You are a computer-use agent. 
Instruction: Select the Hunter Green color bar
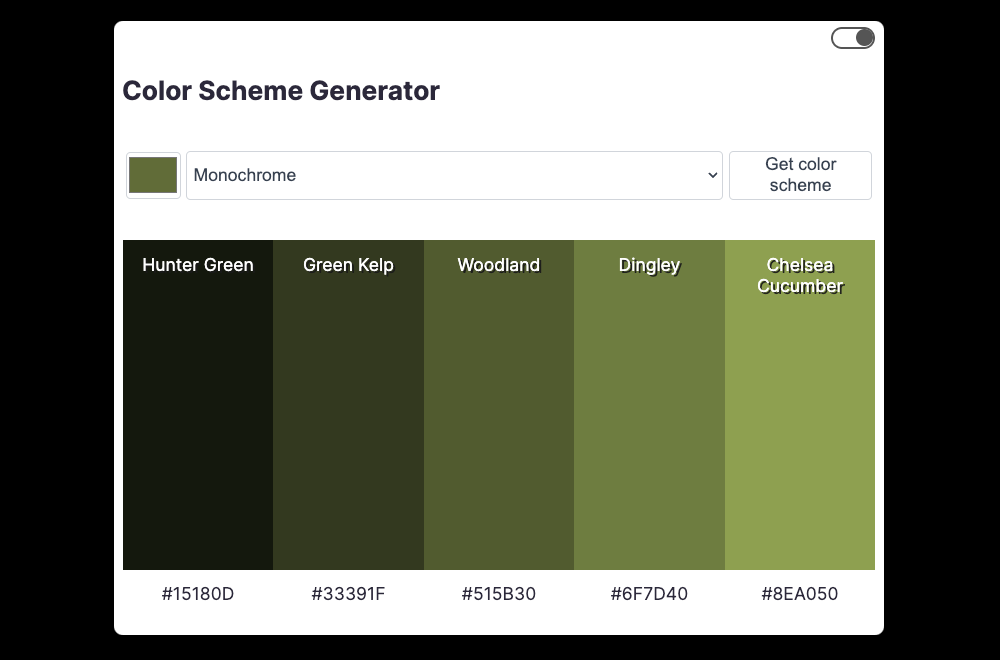198,420
